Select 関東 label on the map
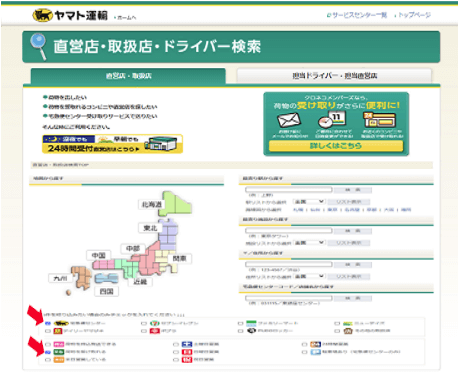This screenshot has width=458, height=379. point(180,259)
